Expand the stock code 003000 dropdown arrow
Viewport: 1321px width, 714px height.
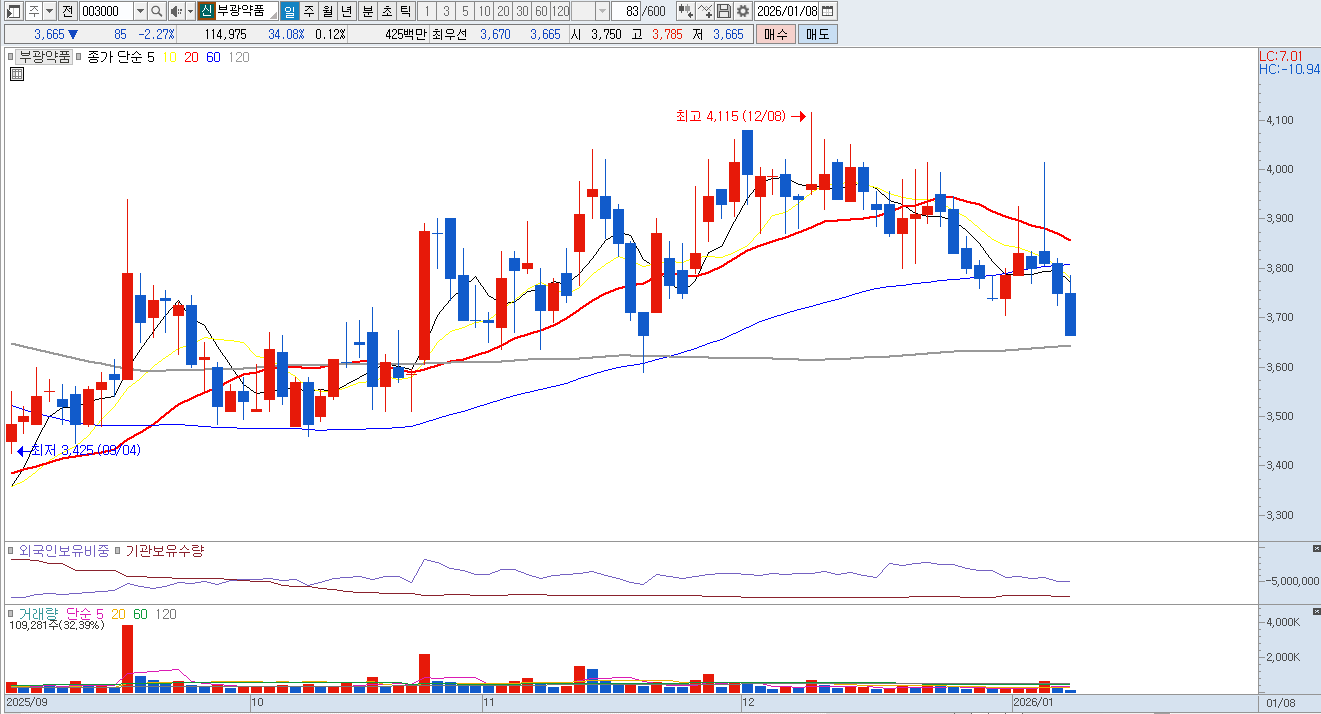tap(139, 11)
